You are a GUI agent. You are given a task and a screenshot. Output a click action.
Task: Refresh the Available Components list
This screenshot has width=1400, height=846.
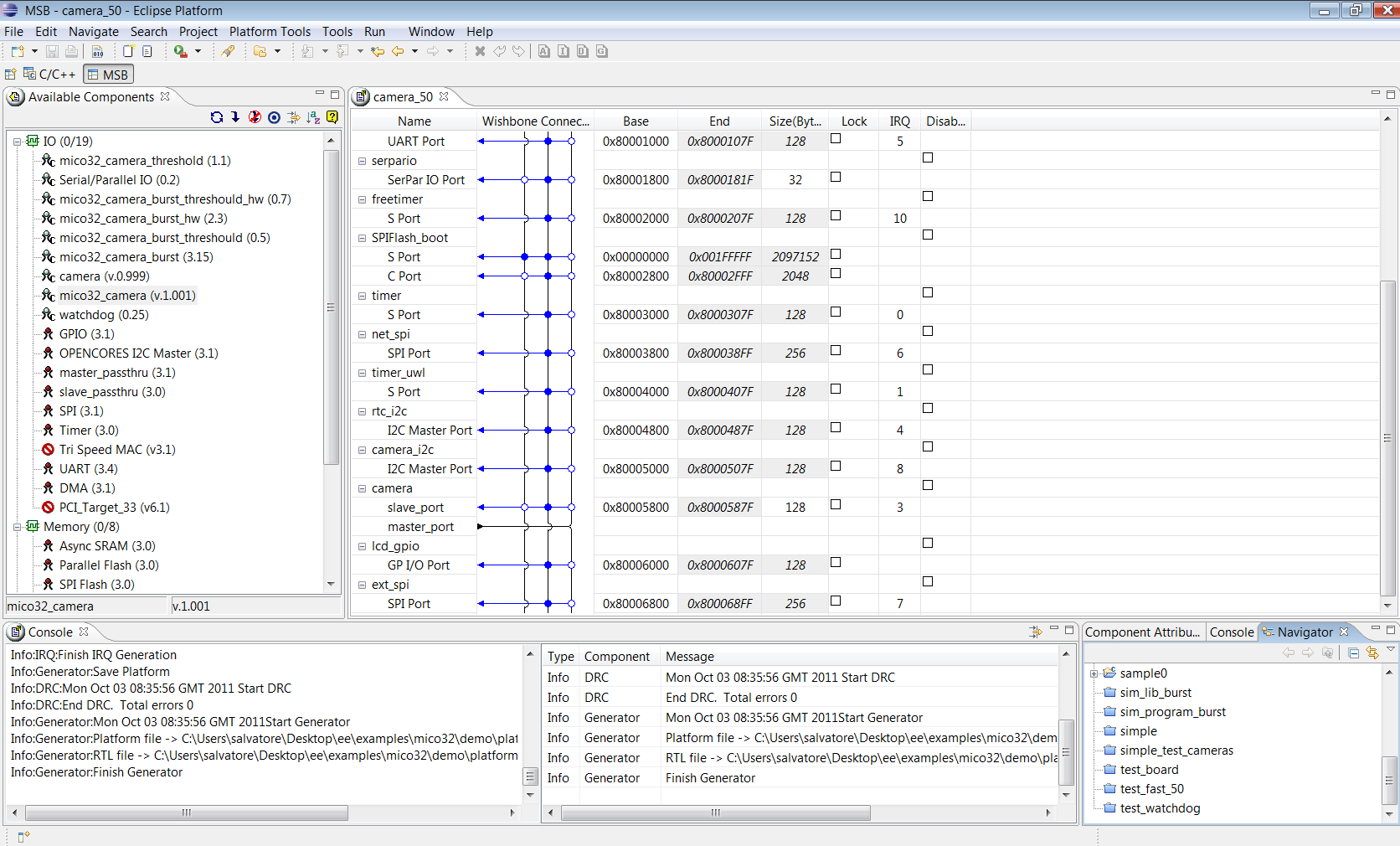[217, 117]
